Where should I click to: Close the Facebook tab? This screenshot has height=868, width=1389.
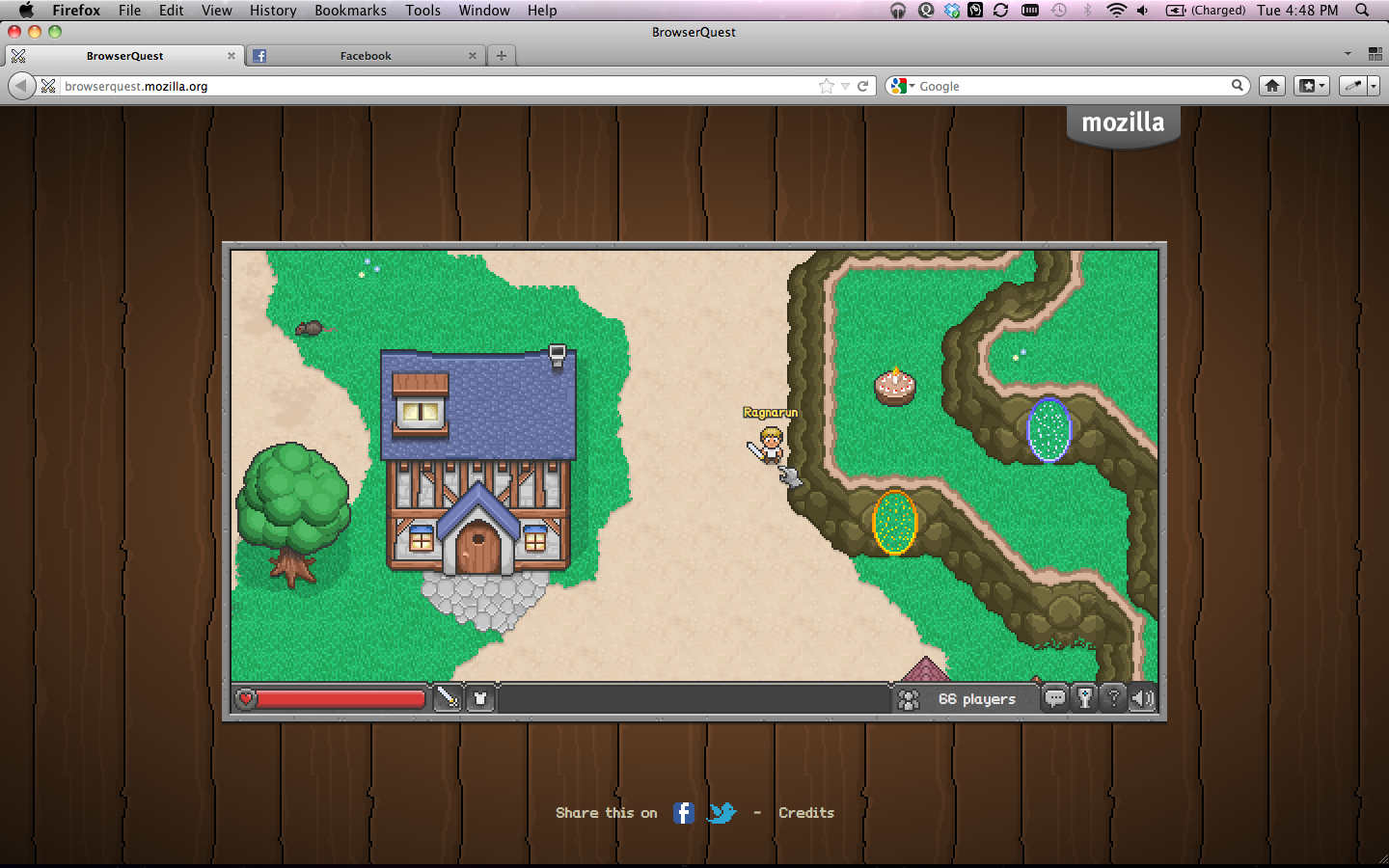[473, 56]
